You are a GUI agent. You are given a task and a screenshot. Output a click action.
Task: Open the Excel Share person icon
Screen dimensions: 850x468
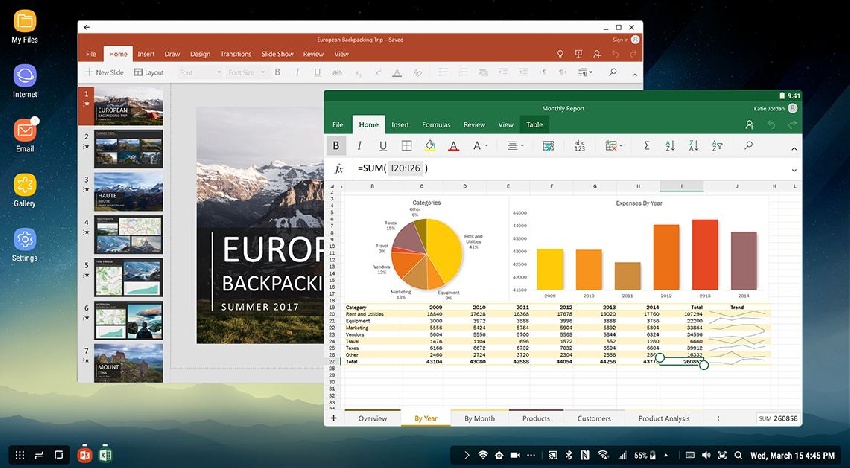pos(749,124)
